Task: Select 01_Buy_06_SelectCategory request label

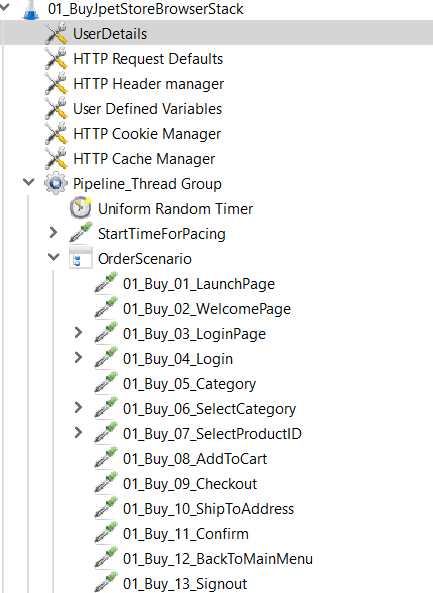Action: tap(210, 409)
